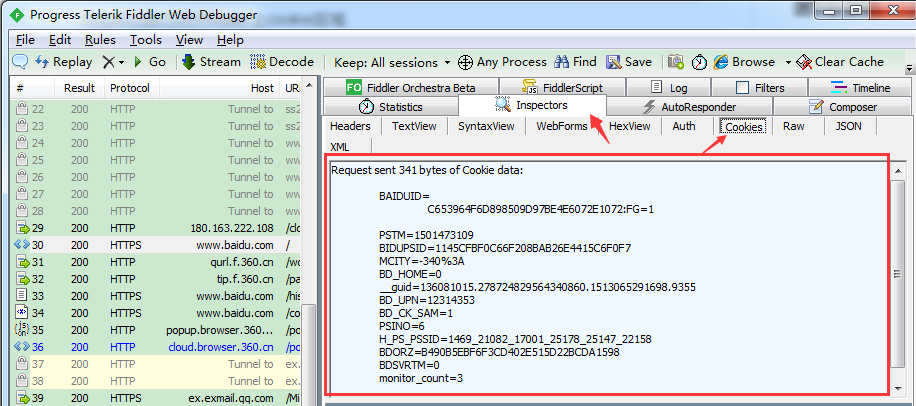The height and width of the screenshot is (406, 916).
Task: Click the comment speech bubble toolbar icon
Action: click(x=20, y=61)
